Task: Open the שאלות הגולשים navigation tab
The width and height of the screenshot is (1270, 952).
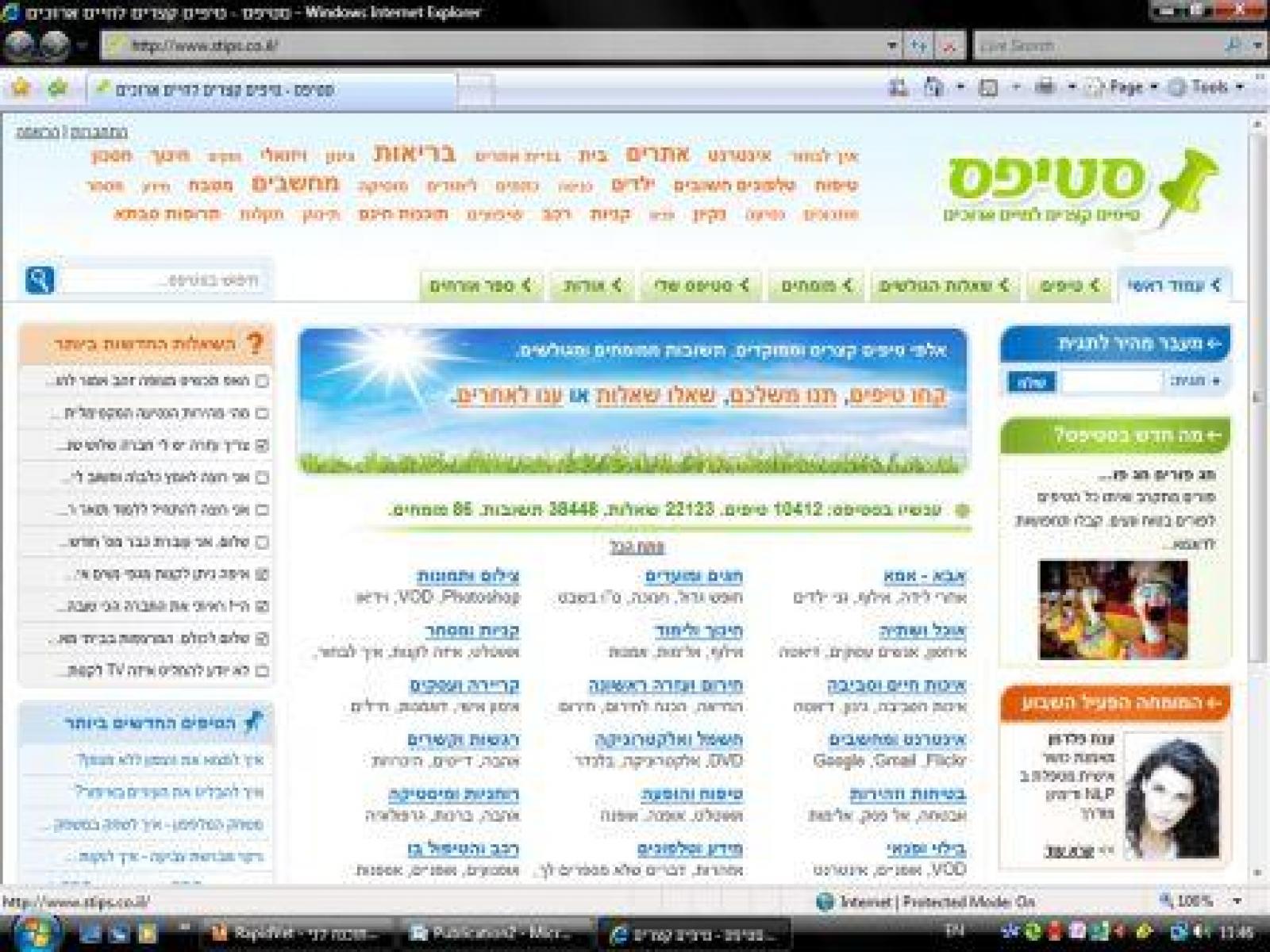Action: 943,286
